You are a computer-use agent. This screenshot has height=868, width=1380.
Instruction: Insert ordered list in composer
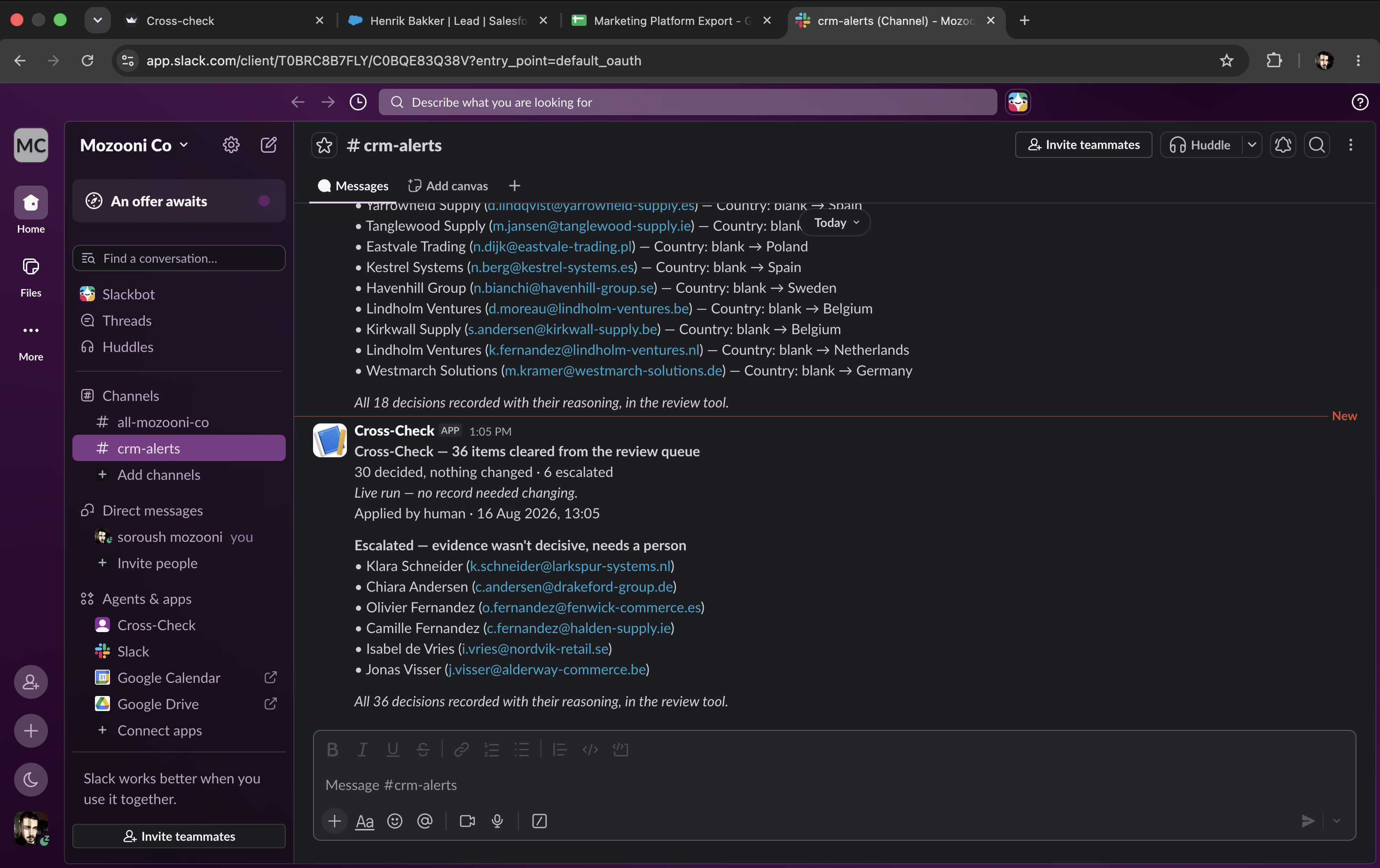(492, 750)
